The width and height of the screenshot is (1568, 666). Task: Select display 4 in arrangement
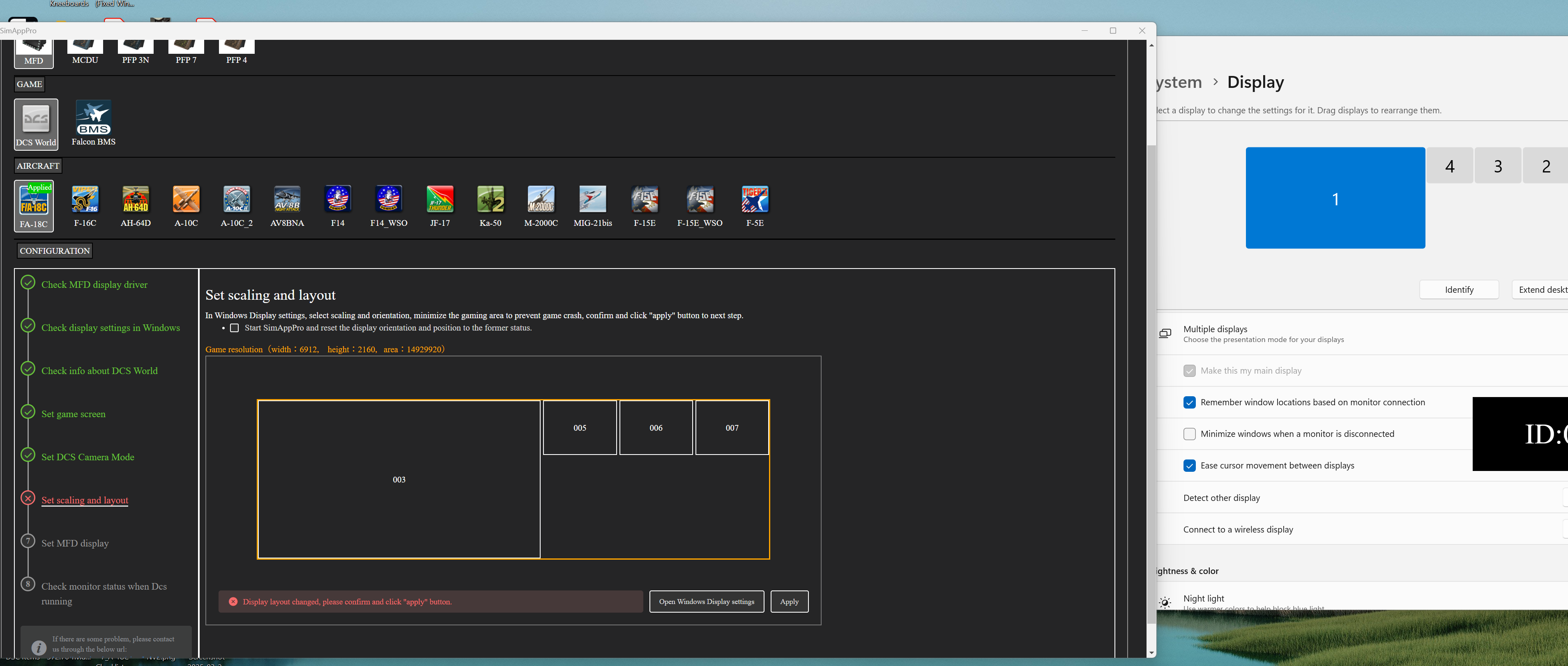tap(1449, 165)
